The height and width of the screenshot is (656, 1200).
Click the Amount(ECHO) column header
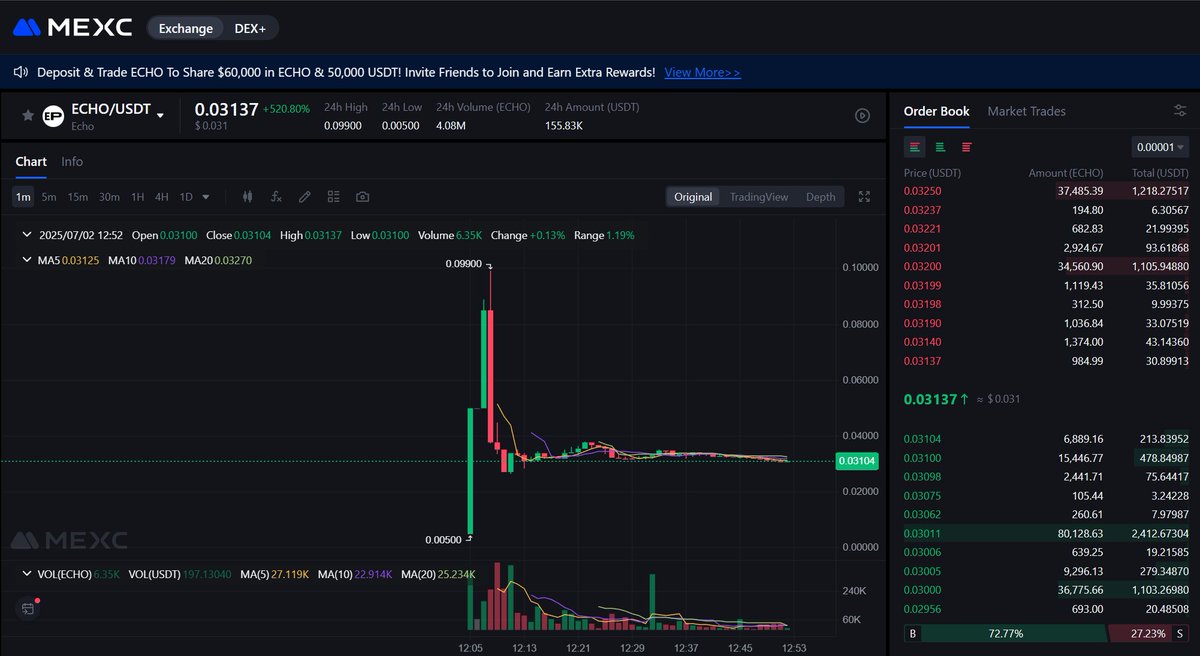(x=1065, y=173)
